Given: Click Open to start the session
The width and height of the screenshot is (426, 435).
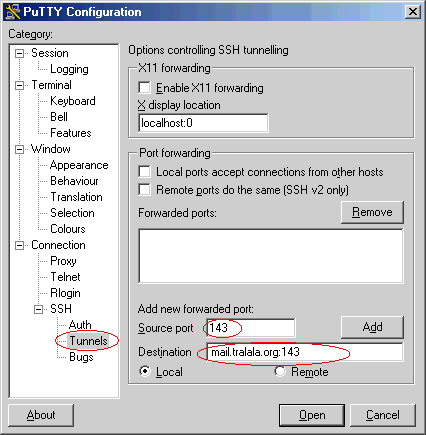Looking at the screenshot, I should [312, 415].
